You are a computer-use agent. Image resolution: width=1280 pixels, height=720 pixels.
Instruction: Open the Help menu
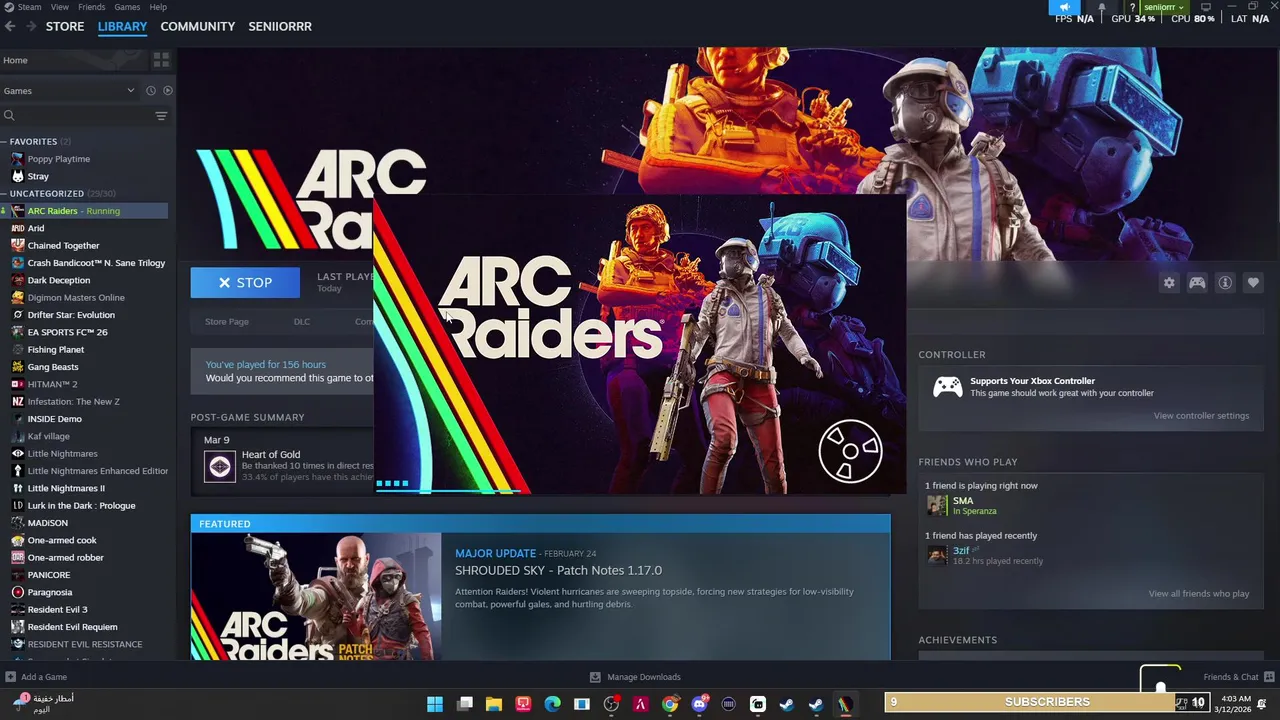(x=158, y=7)
